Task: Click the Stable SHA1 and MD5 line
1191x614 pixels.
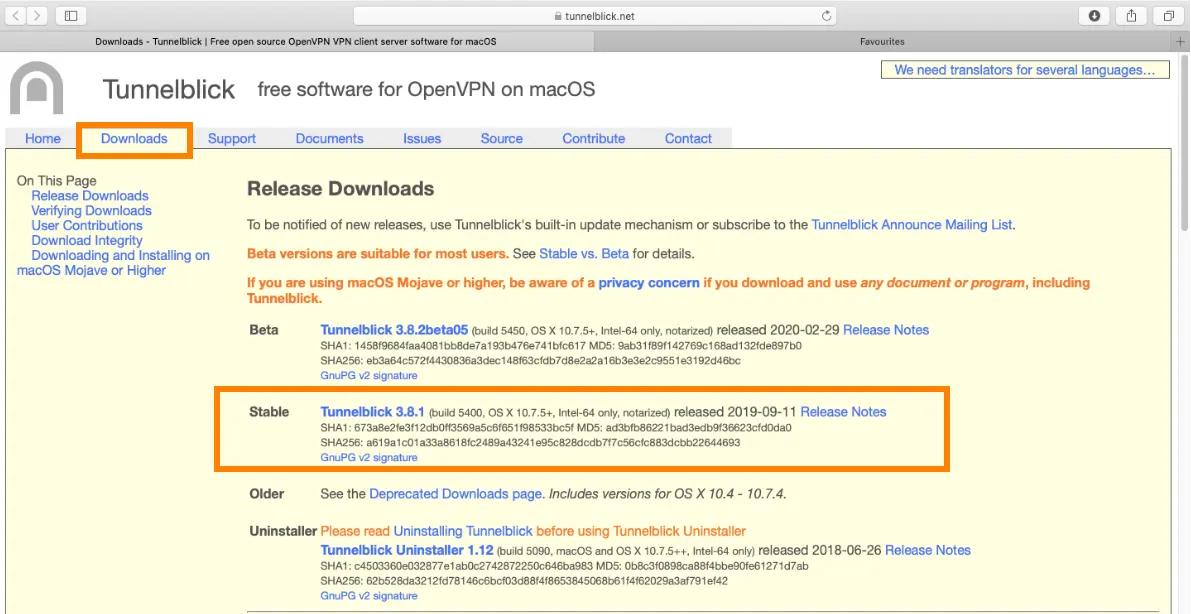Action: (x=556, y=427)
